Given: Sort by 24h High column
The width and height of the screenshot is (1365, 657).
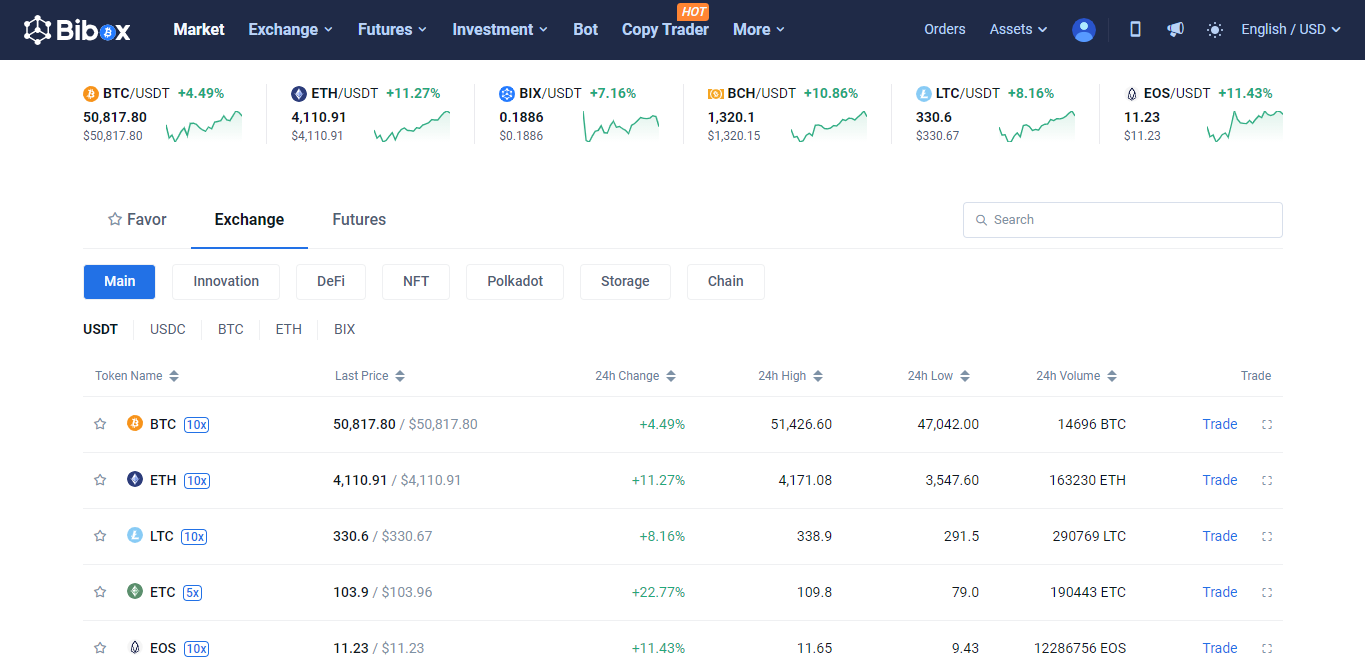Looking at the screenshot, I should tap(791, 376).
